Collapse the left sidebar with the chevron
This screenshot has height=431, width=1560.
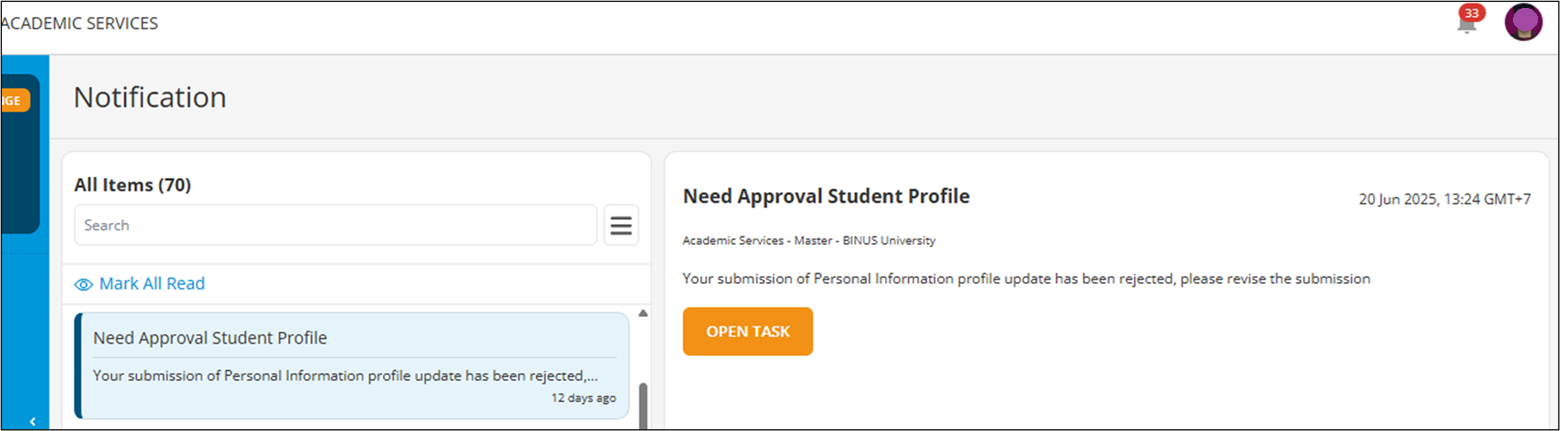(x=32, y=421)
